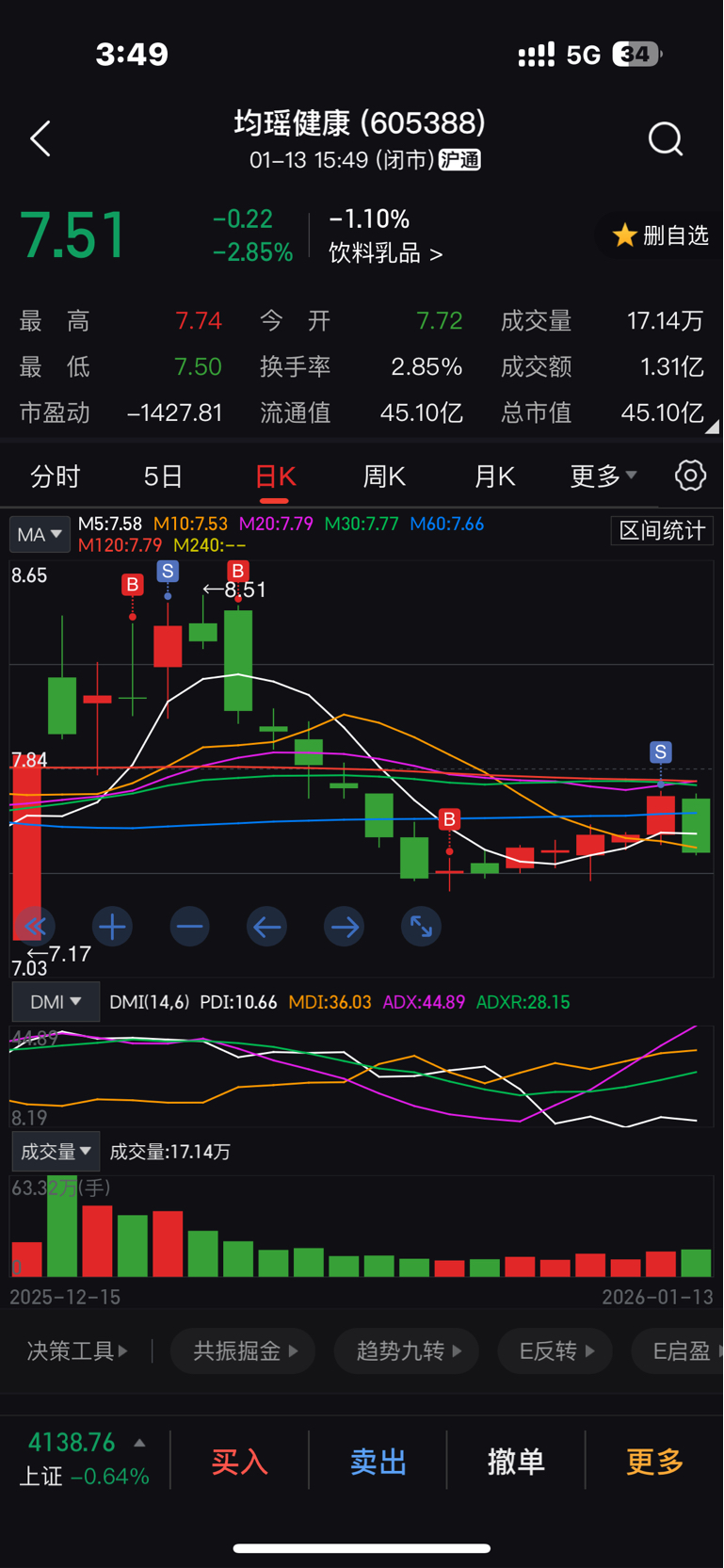Open 成交量 indicator dropdown

coord(56,1151)
